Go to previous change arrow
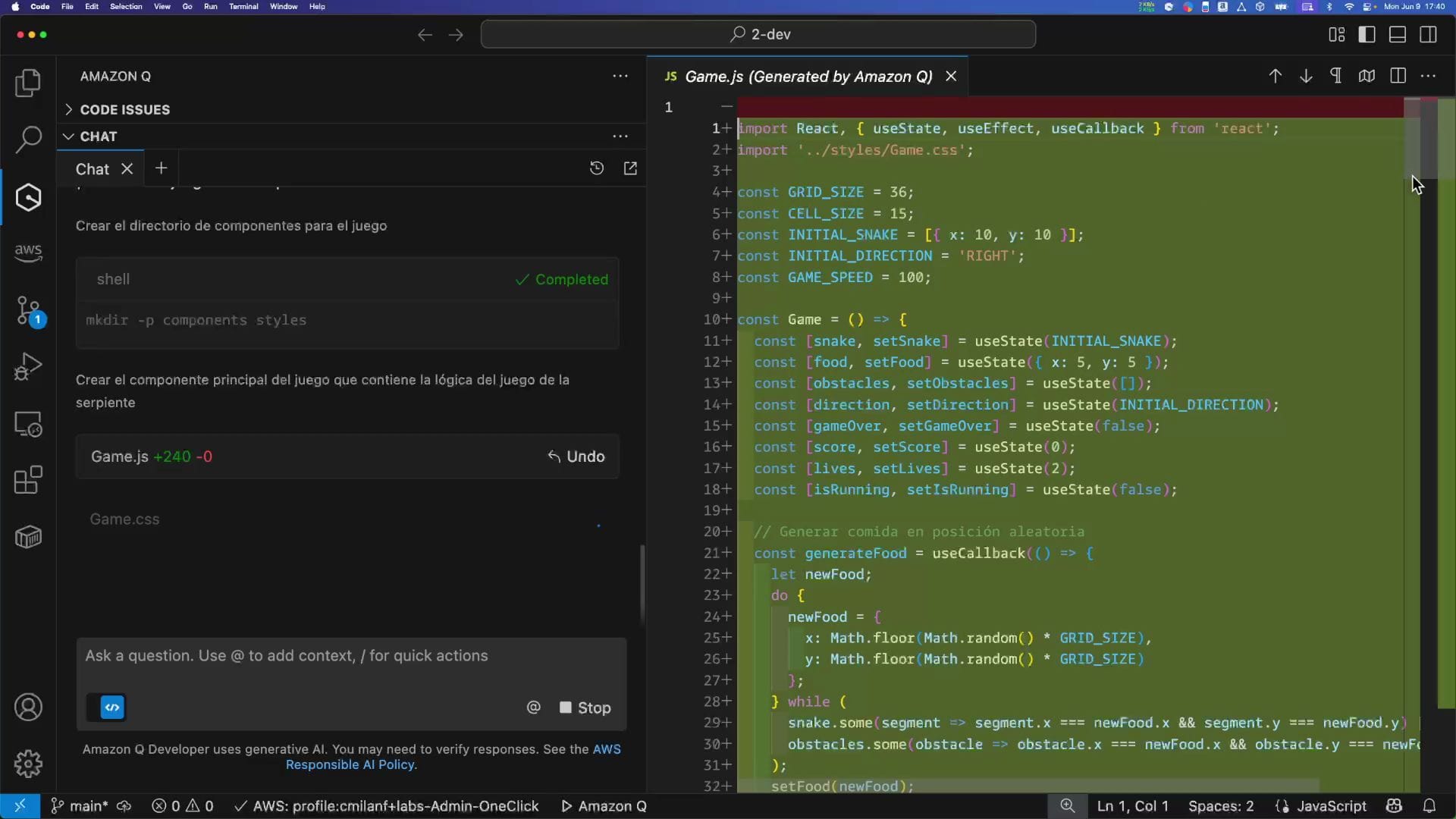The width and height of the screenshot is (1456, 819). (1276, 76)
